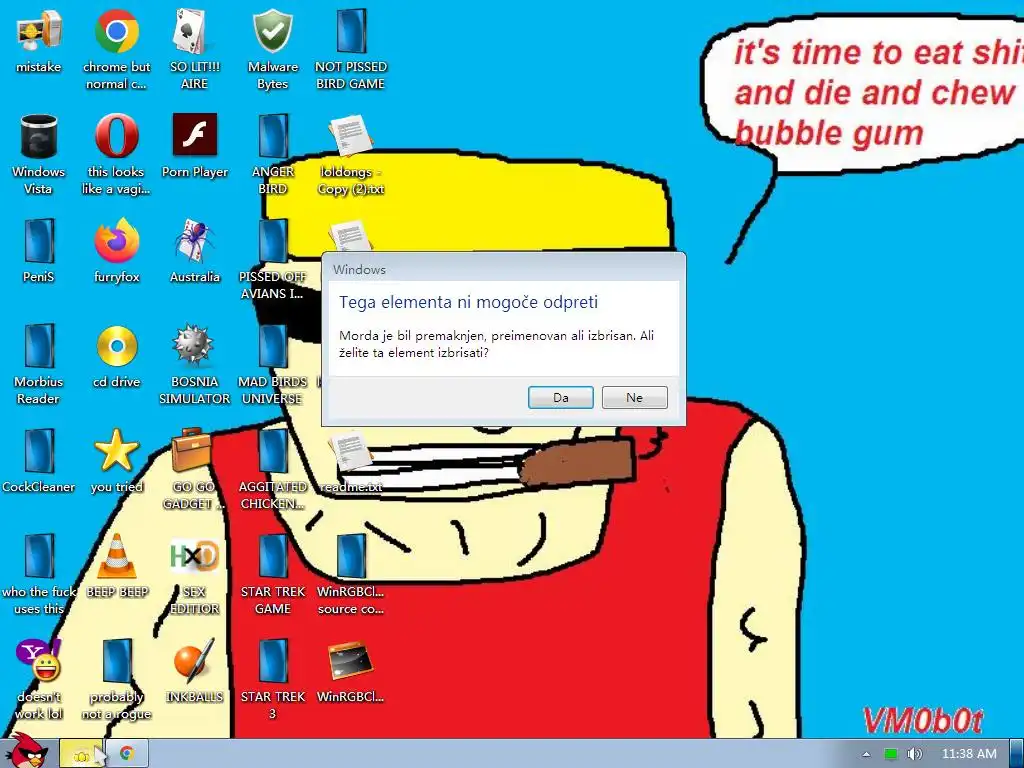Show hidden tray icons arrow
The width and height of the screenshot is (1024, 768).
pos(866,754)
